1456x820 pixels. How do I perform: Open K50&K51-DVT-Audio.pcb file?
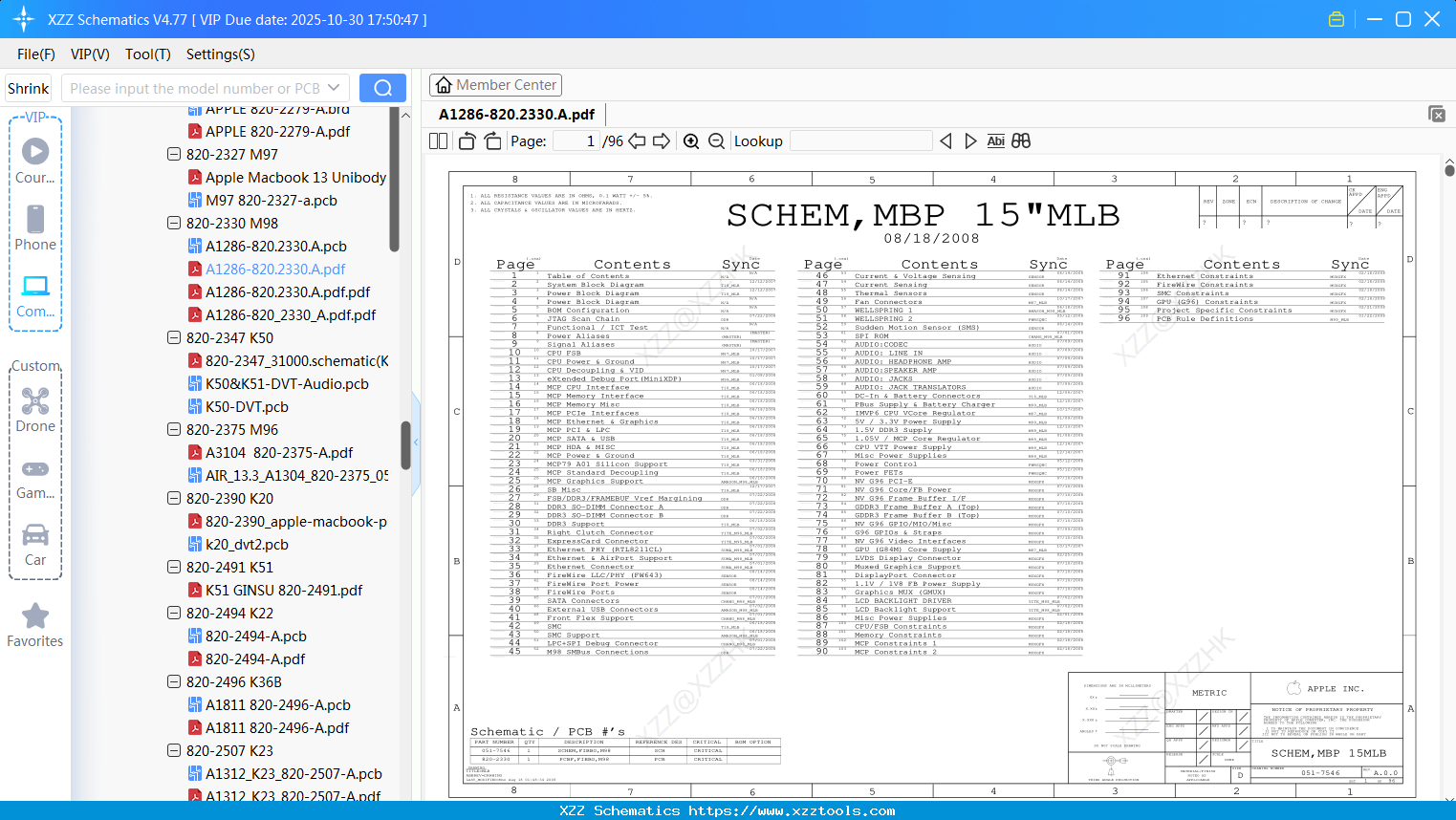click(287, 383)
